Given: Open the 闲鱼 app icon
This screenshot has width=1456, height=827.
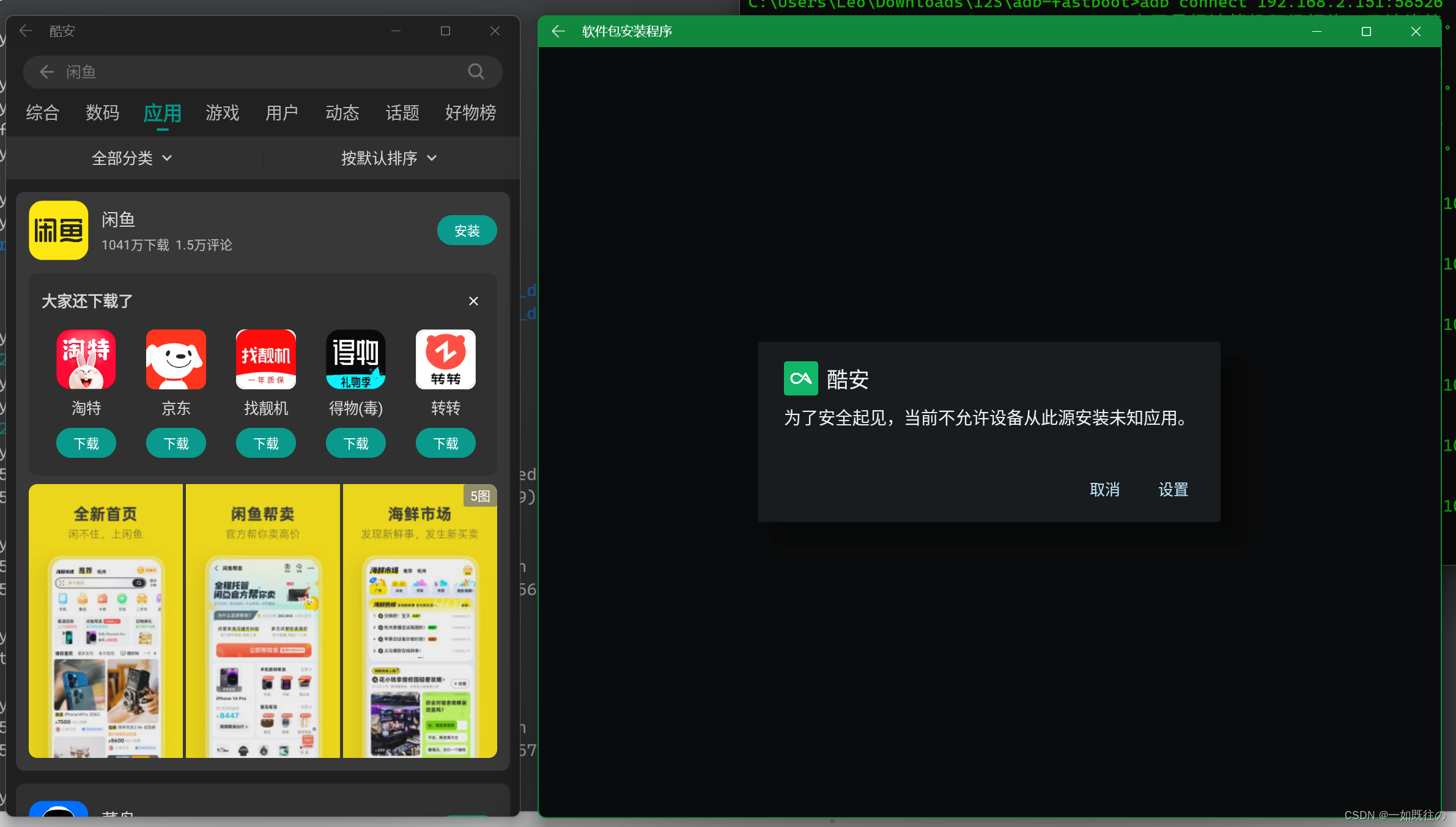Looking at the screenshot, I should [x=59, y=230].
